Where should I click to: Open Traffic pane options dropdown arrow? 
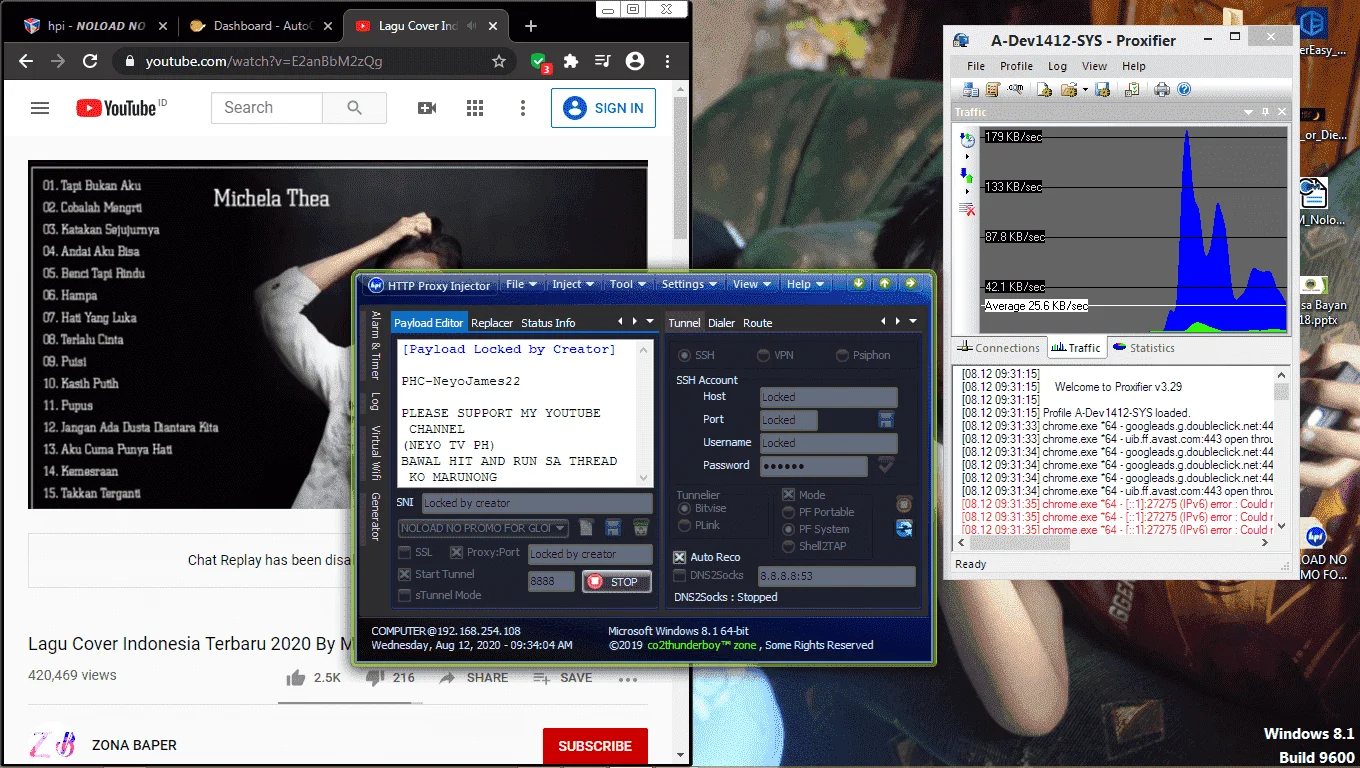click(1247, 112)
